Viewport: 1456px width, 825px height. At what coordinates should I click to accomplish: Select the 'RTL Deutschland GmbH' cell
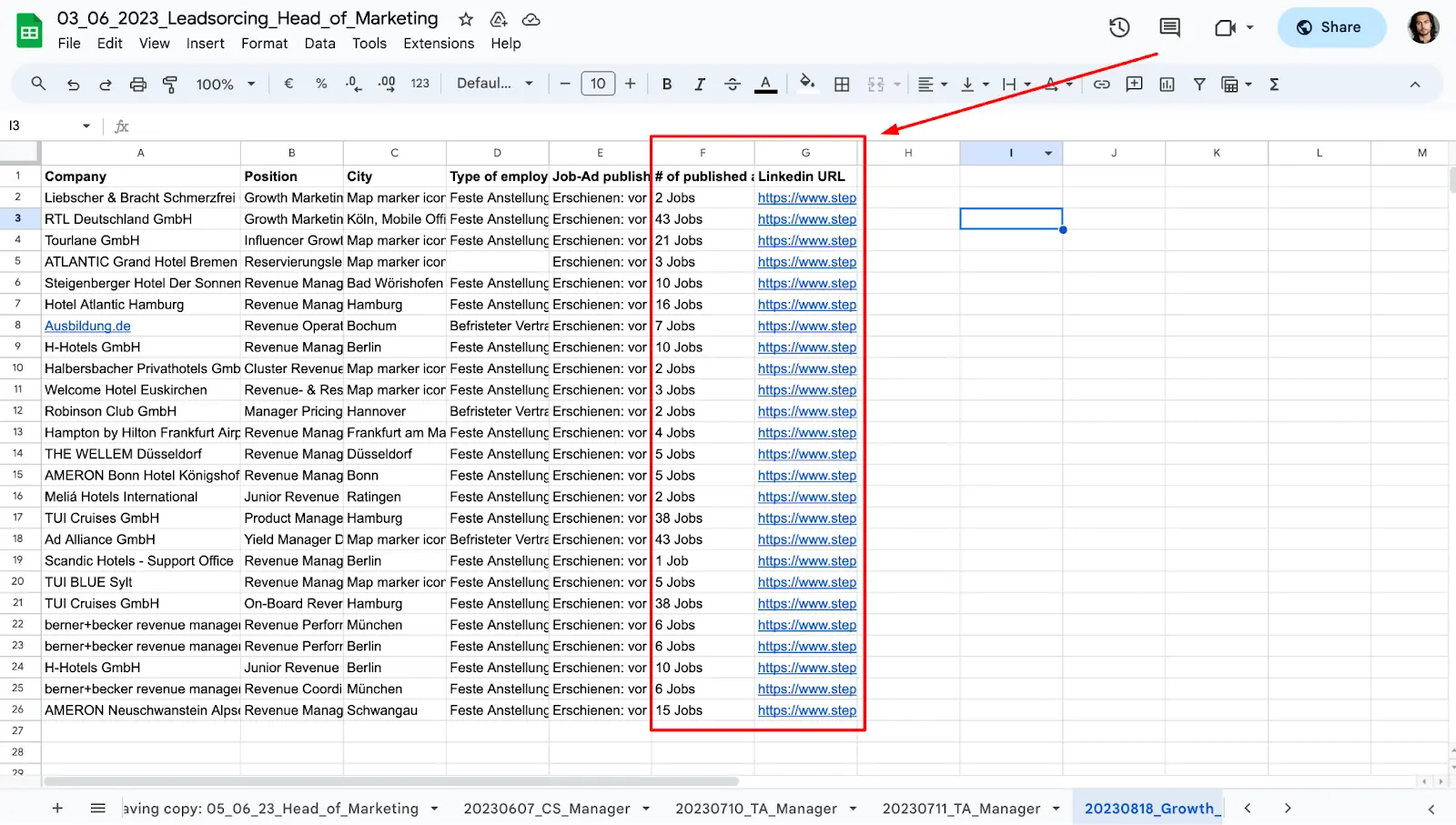(141, 219)
